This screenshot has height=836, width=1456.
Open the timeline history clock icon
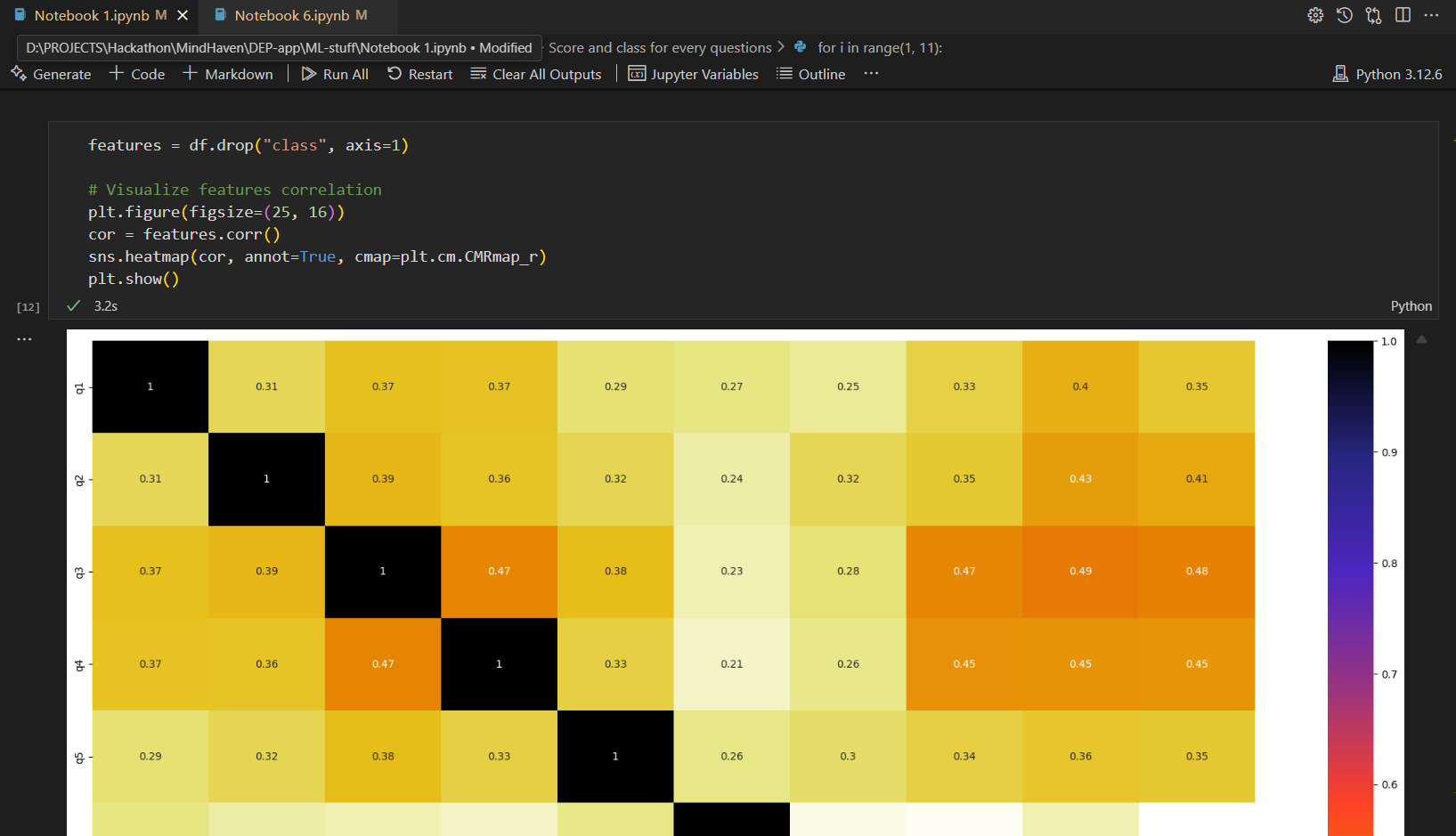point(1345,15)
